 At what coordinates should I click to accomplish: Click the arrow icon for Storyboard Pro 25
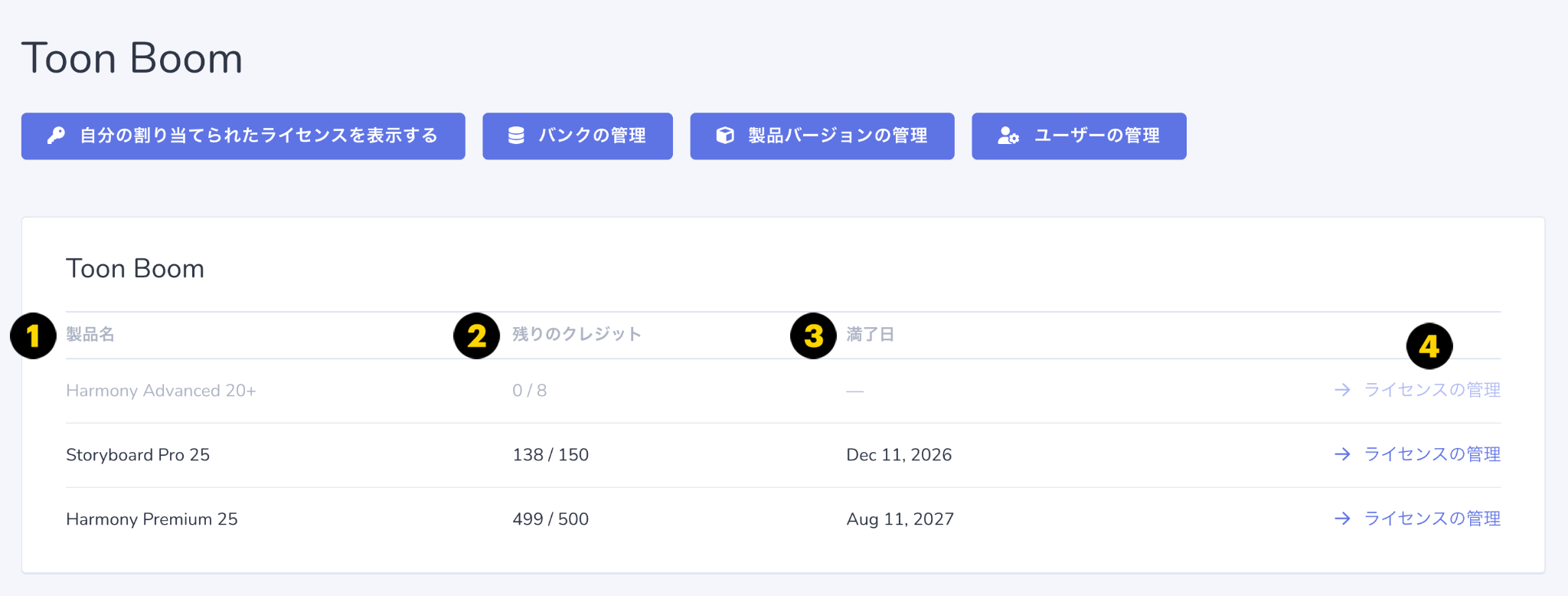click(x=1342, y=454)
